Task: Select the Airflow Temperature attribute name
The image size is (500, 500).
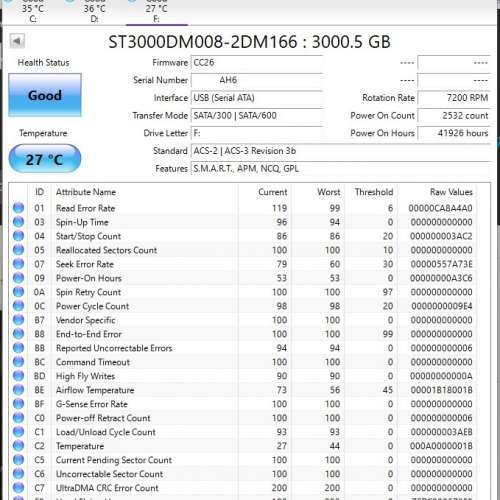Action: point(95,390)
